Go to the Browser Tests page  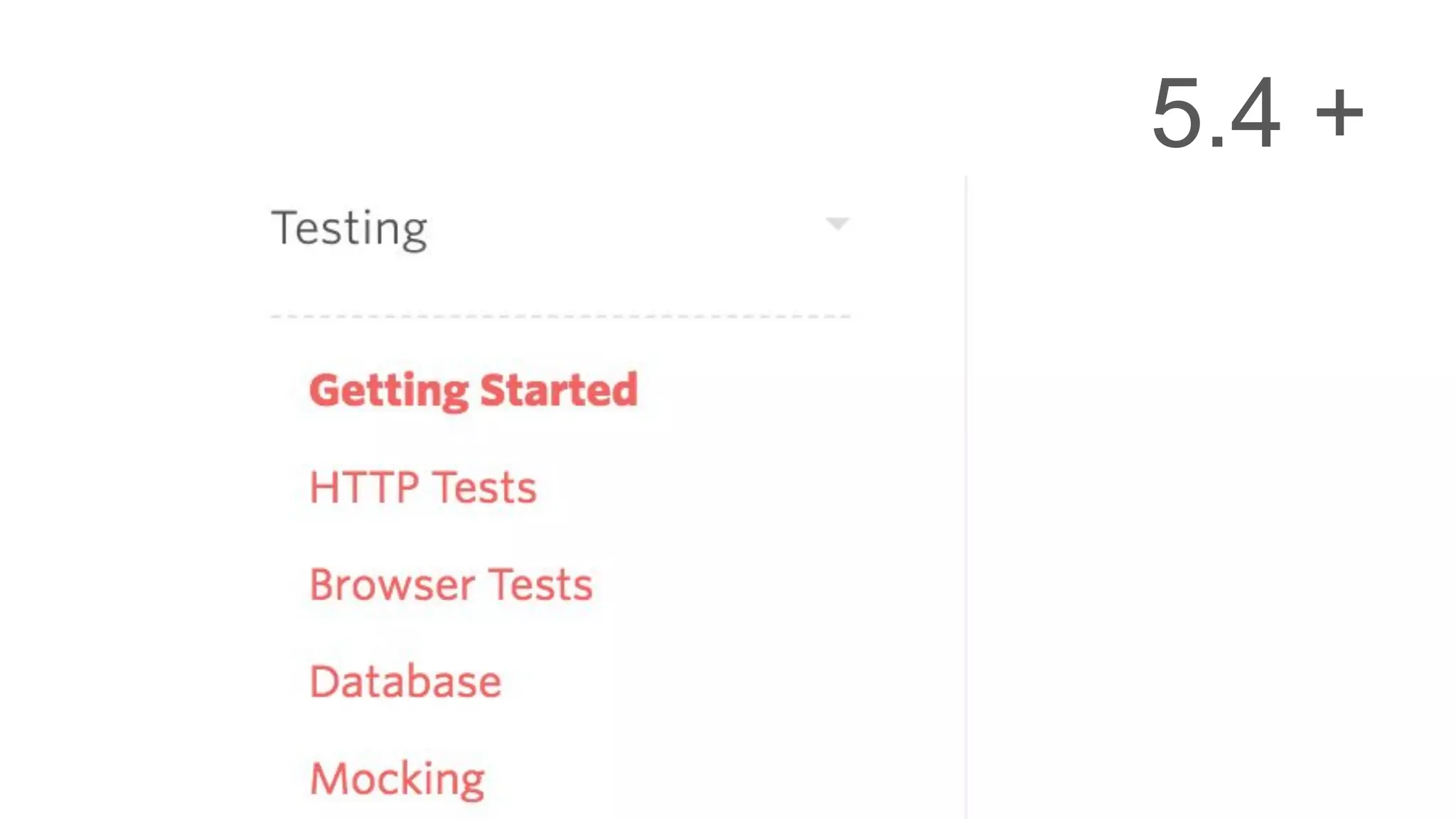[451, 585]
